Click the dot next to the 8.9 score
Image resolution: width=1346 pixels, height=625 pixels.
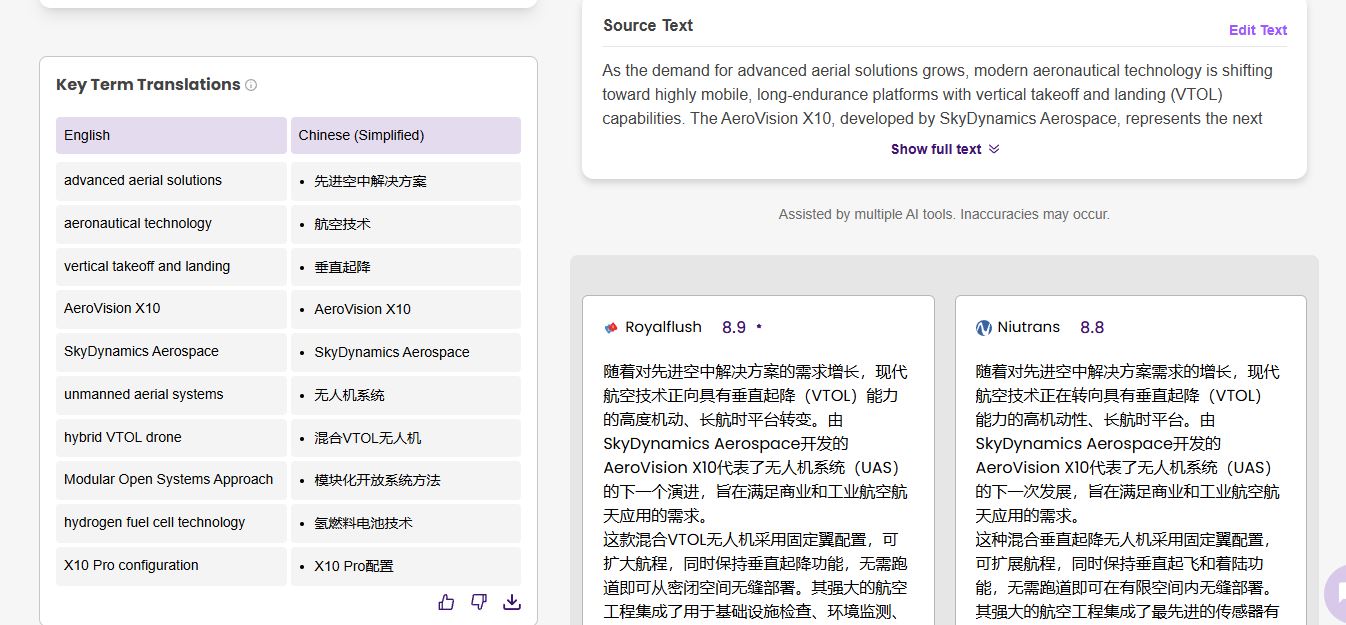[759, 327]
